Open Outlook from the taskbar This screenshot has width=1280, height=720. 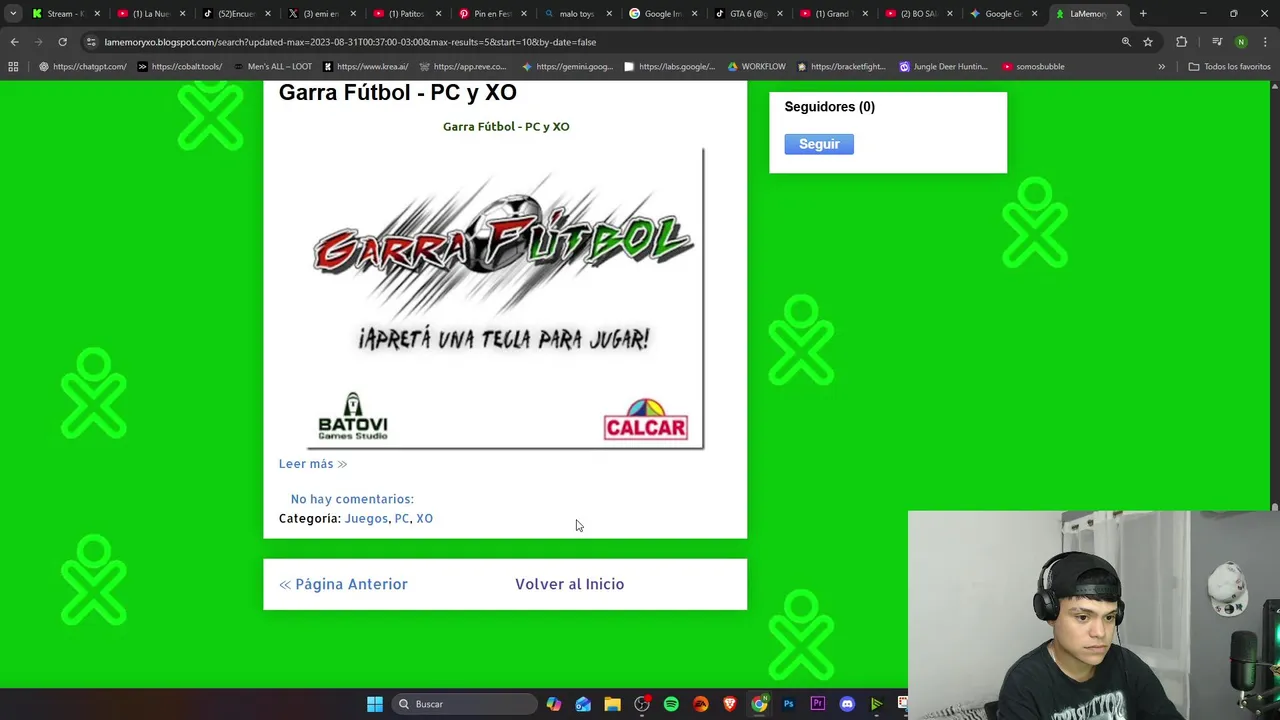(x=583, y=704)
